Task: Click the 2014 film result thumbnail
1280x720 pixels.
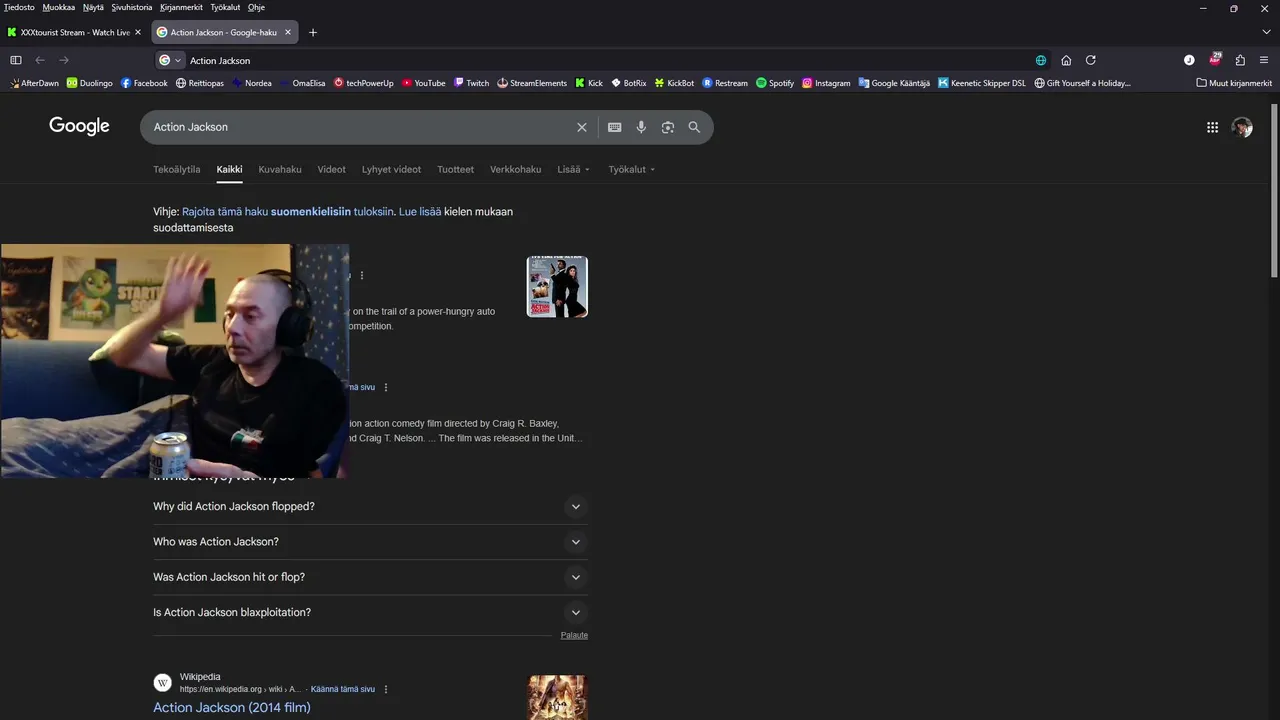Action: click(x=557, y=698)
